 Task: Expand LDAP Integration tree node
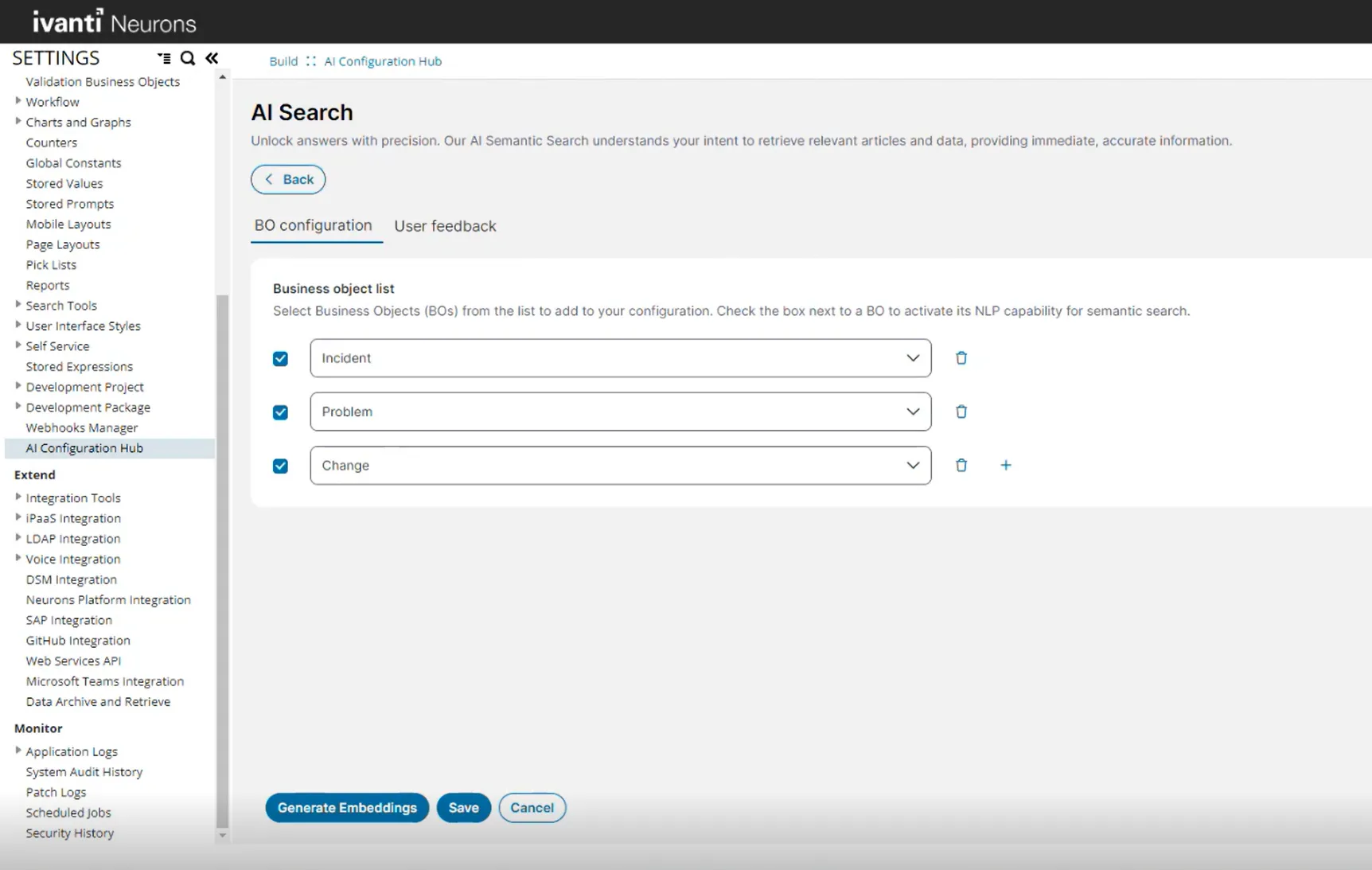[18, 538]
